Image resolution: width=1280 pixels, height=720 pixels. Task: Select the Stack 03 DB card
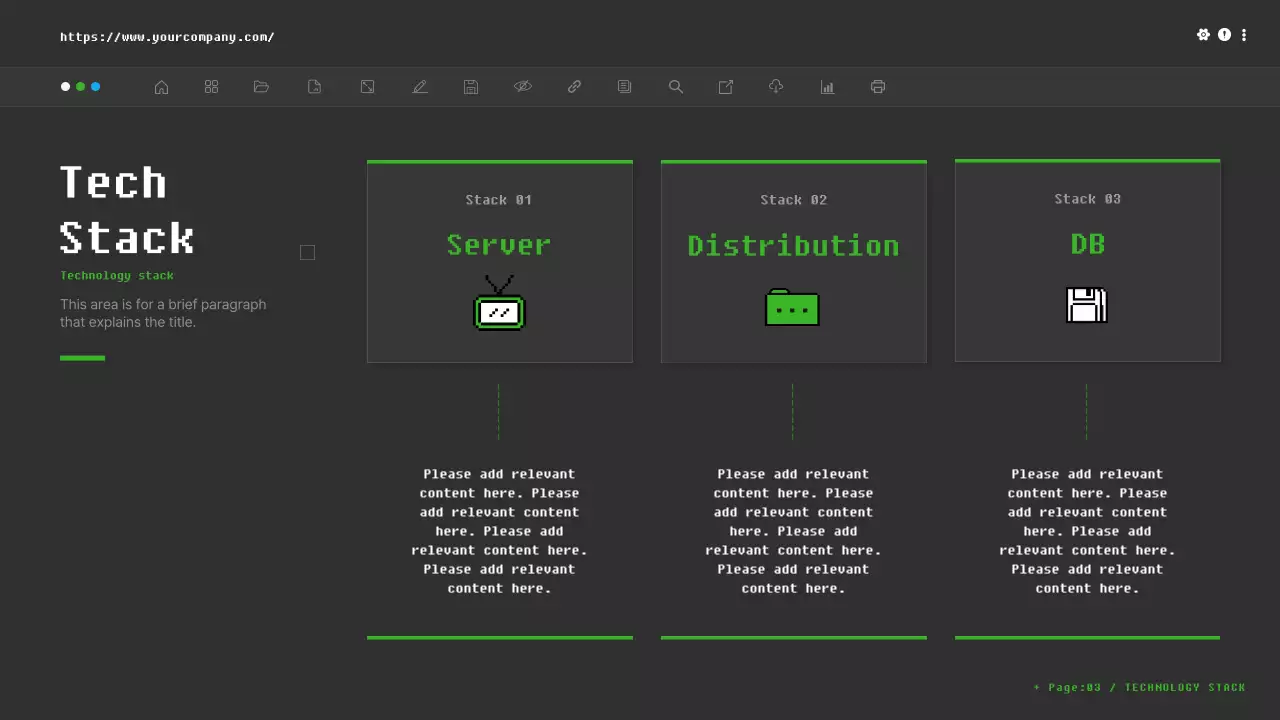[1087, 260]
